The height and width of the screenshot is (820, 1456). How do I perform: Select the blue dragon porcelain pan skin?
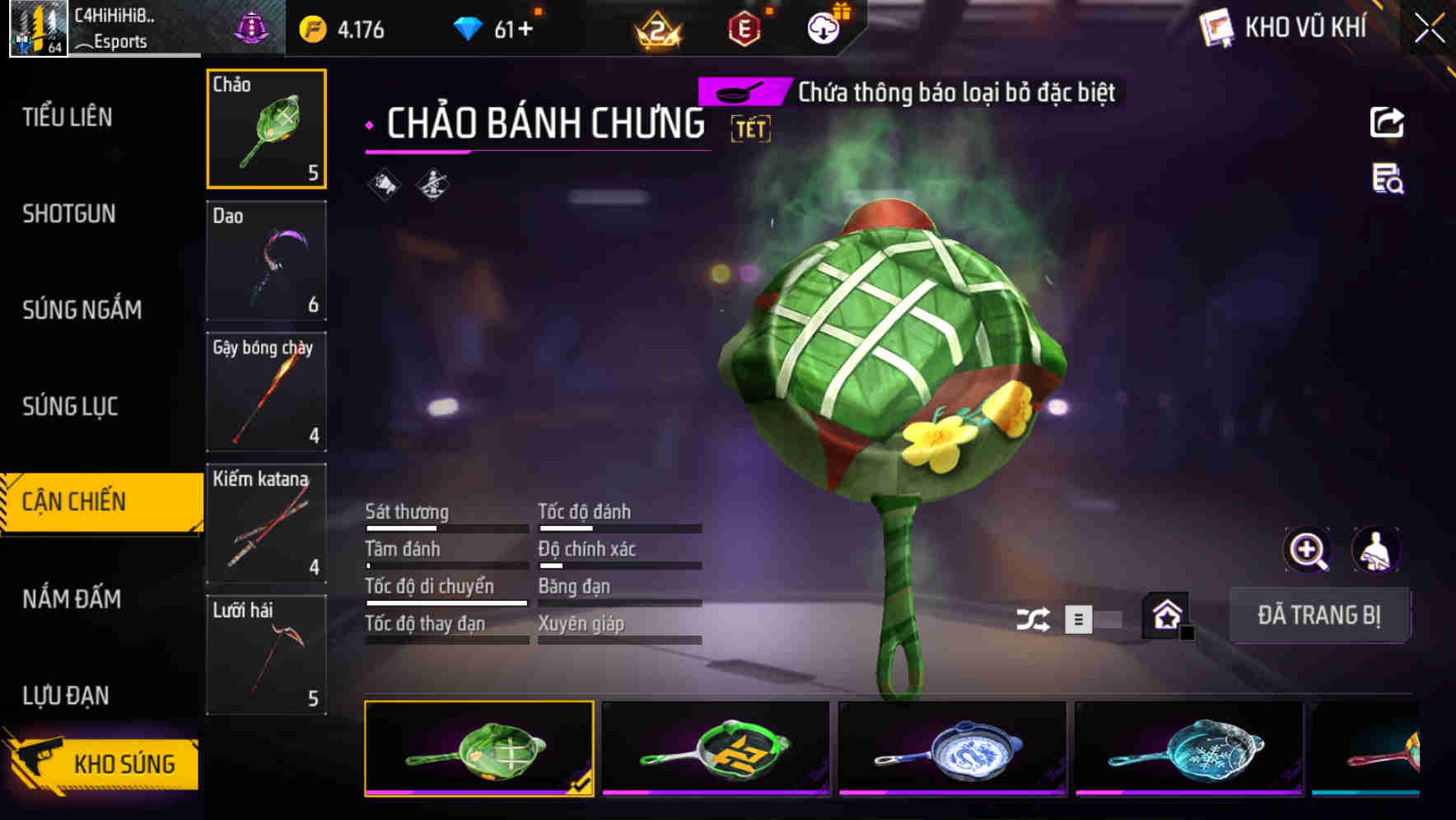(x=952, y=749)
